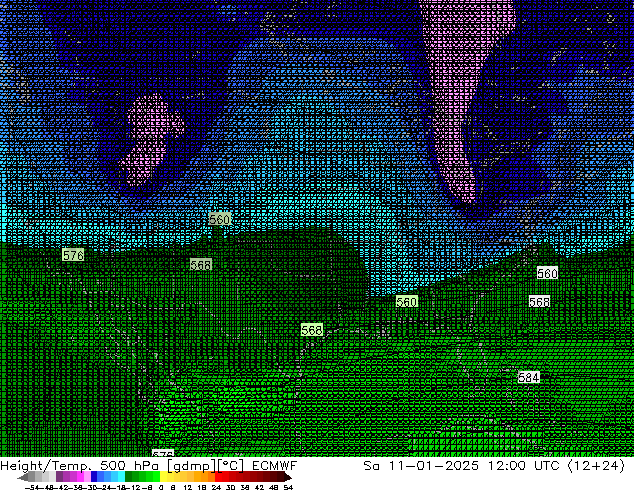Click the "[gdmp]" unit label

192,466
